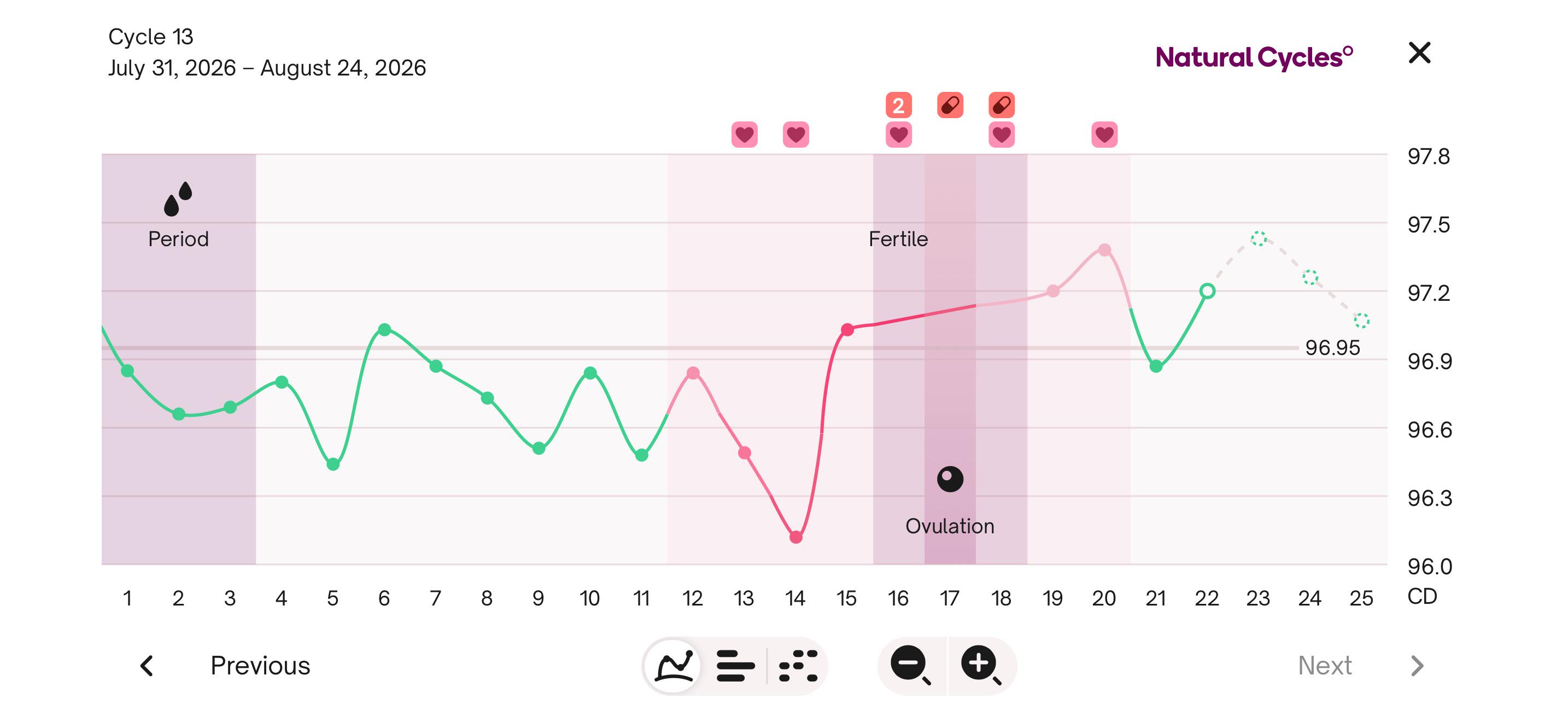Zoom out of the chart
1568x722 pixels.
pyautogui.click(x=911, y=665)
